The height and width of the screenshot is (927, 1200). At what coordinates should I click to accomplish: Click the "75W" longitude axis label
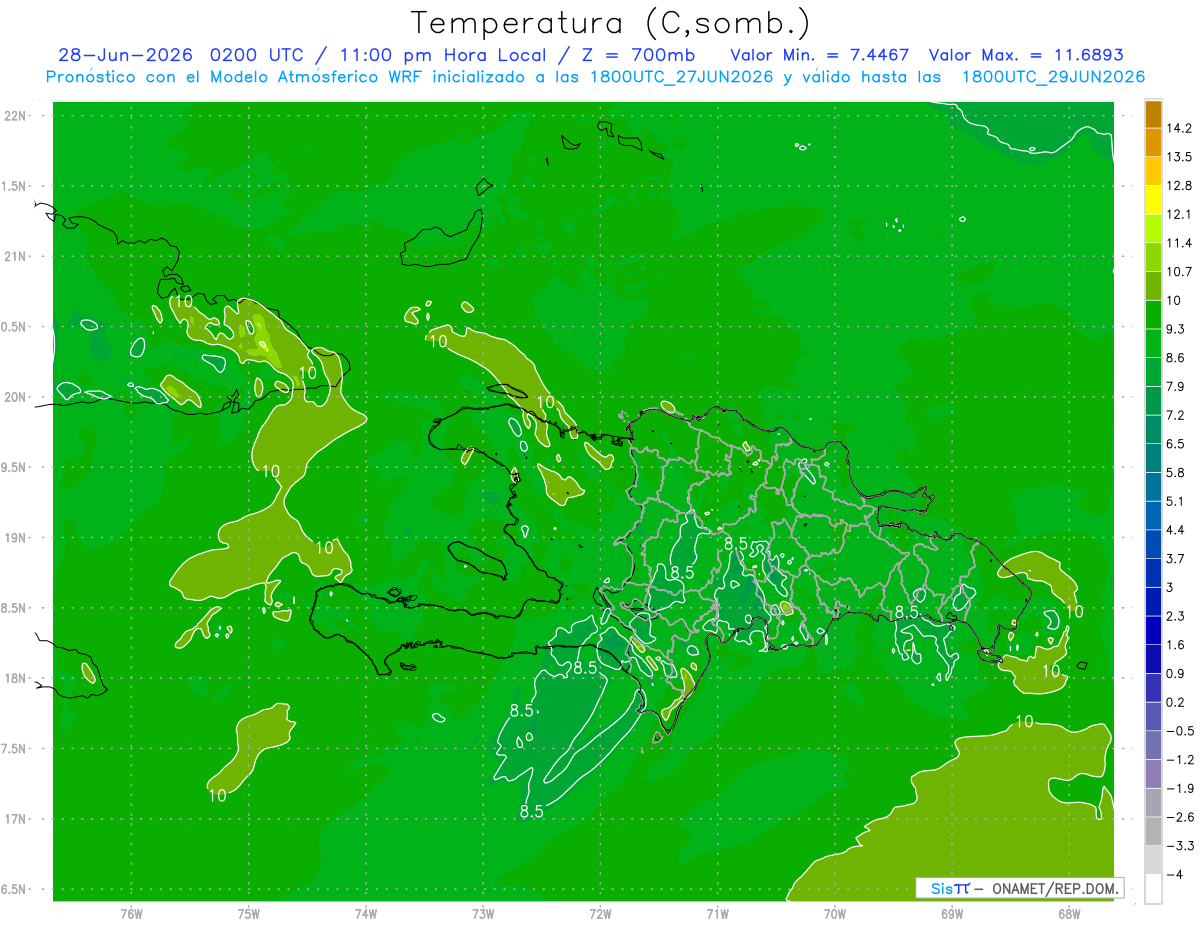pos(249,913)
